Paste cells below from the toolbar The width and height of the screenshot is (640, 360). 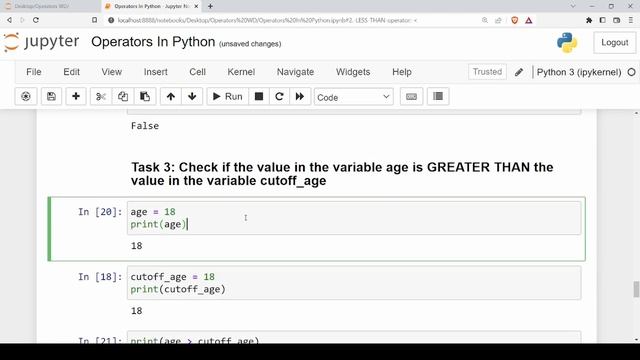145,96
